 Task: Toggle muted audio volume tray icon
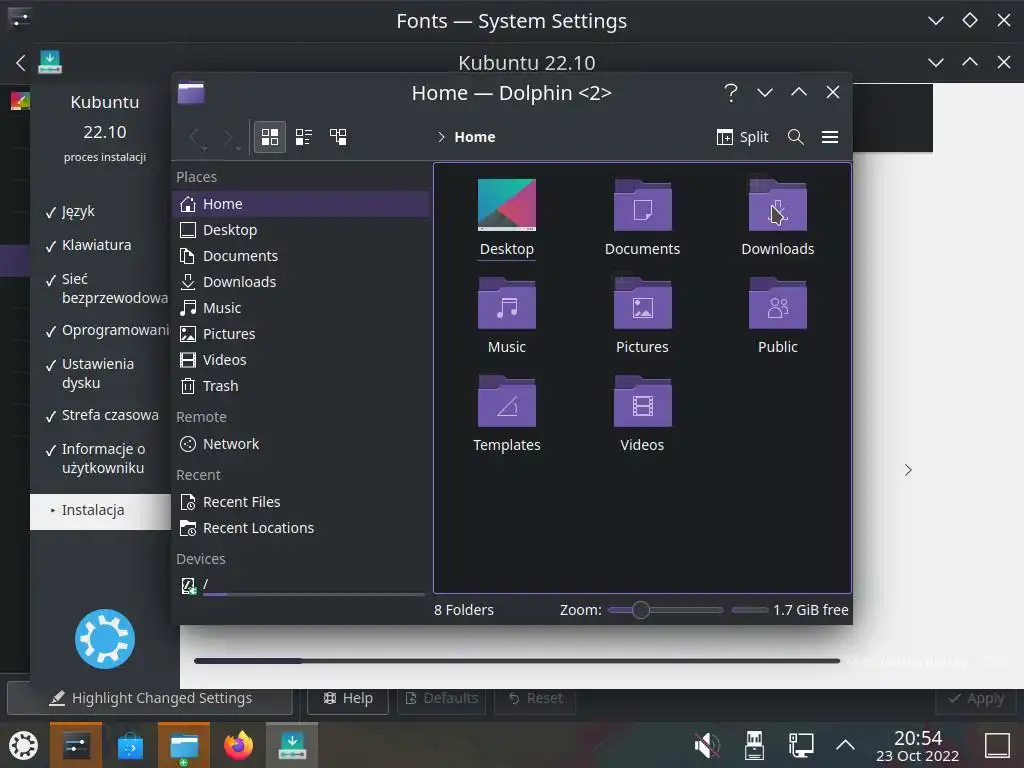(707, 745)
